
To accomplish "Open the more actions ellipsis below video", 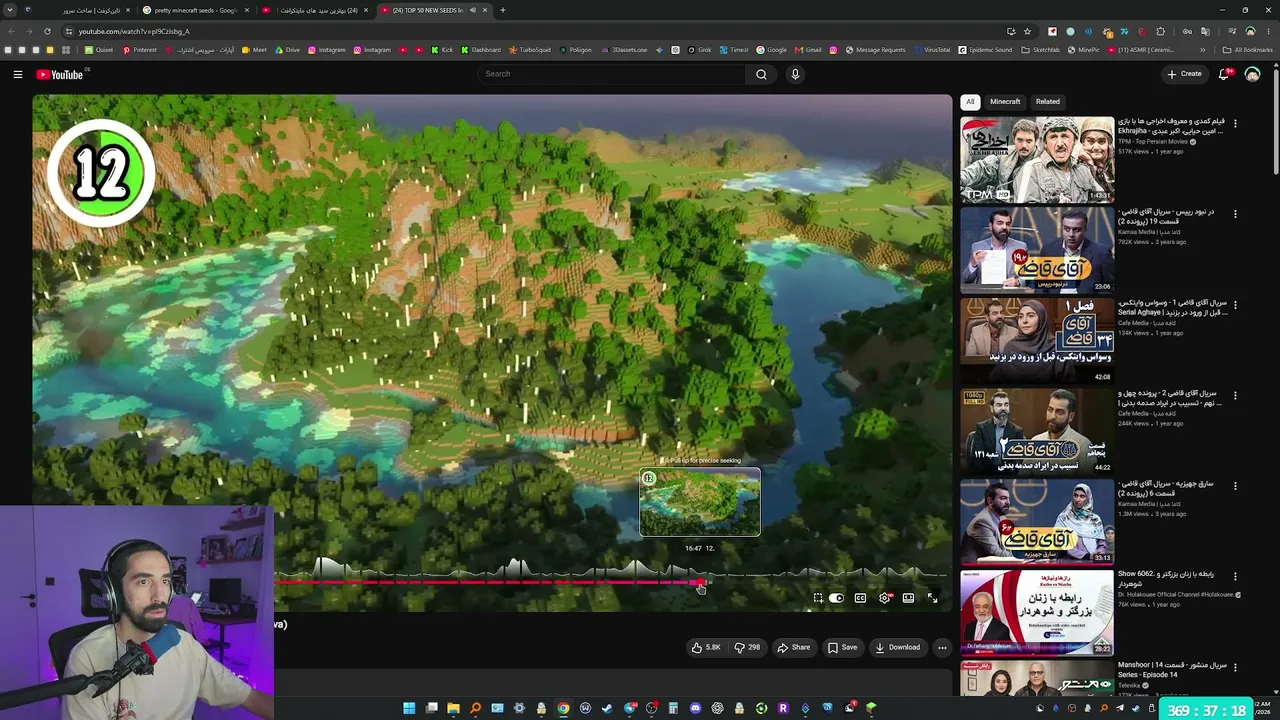I will pos(942,647).
